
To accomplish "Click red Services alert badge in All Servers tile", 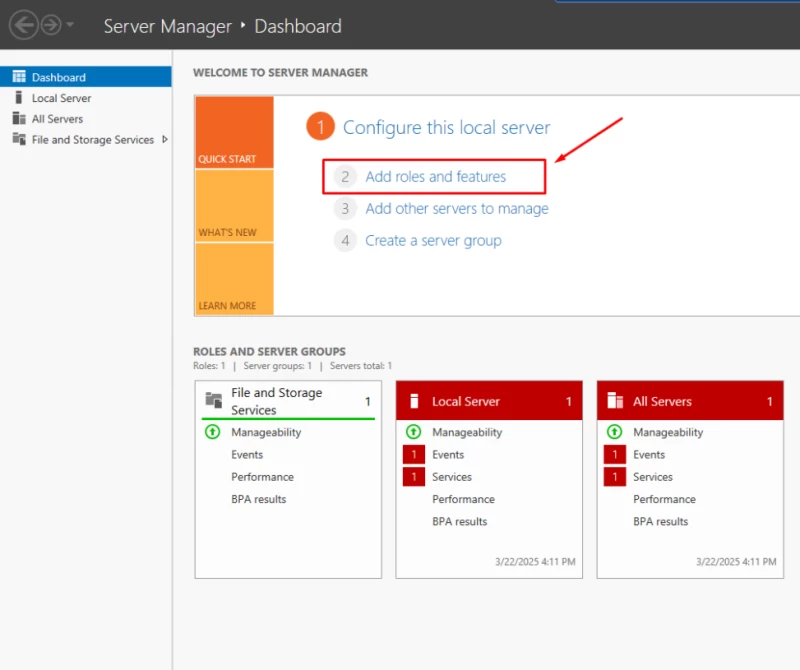I will tap(615, 477).
